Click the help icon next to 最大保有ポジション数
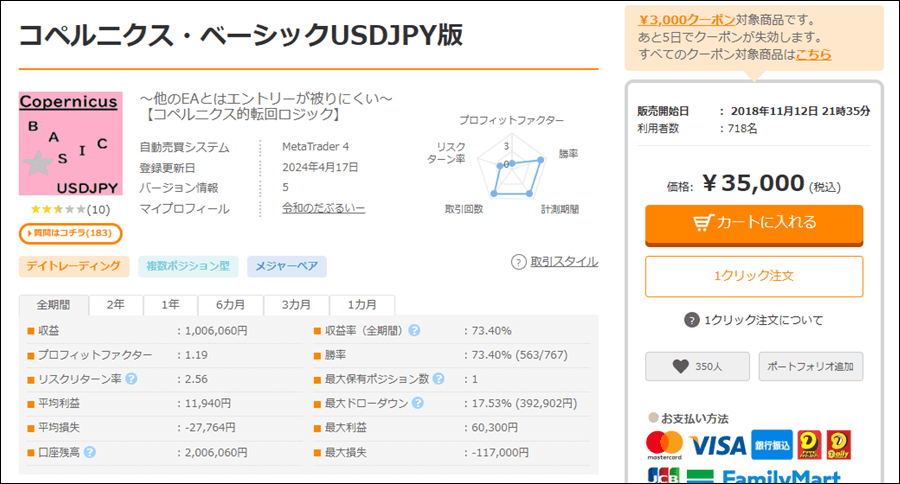900x484 pixels. click(x=439, y=379)
